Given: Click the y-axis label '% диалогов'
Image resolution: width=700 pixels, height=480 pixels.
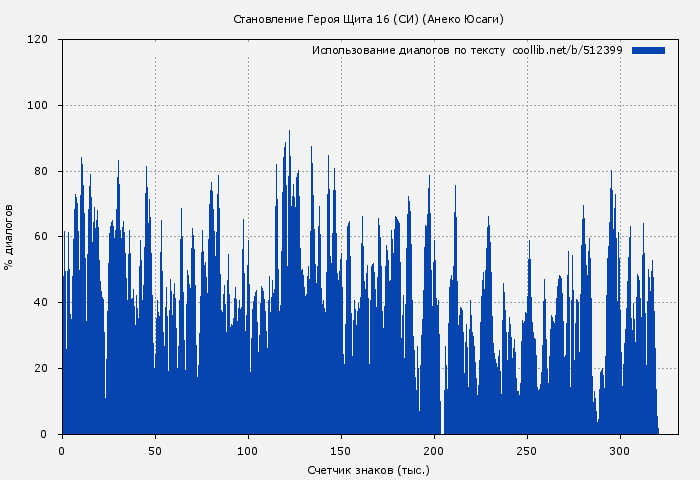Looking at the screenshot, I should [x=9, y=237].
